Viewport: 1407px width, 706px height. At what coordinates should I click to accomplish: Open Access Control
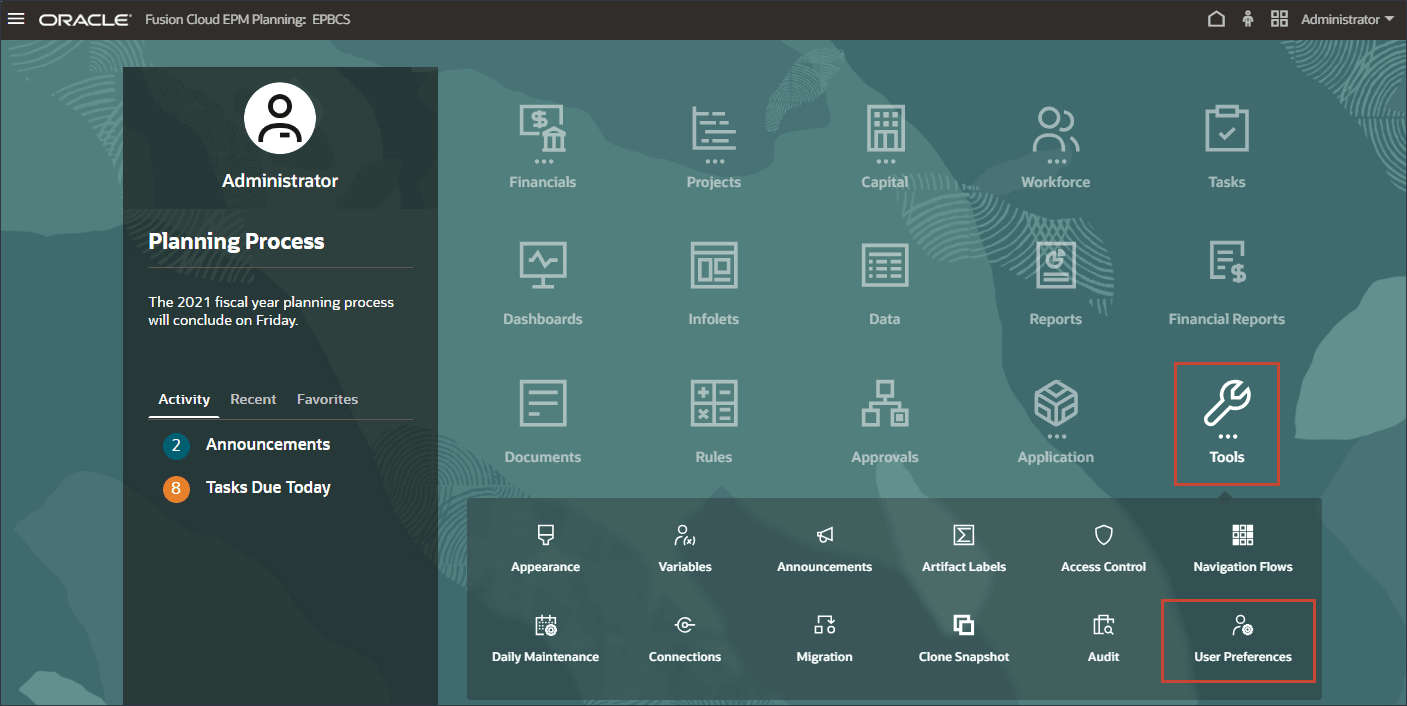[1104, 548]
